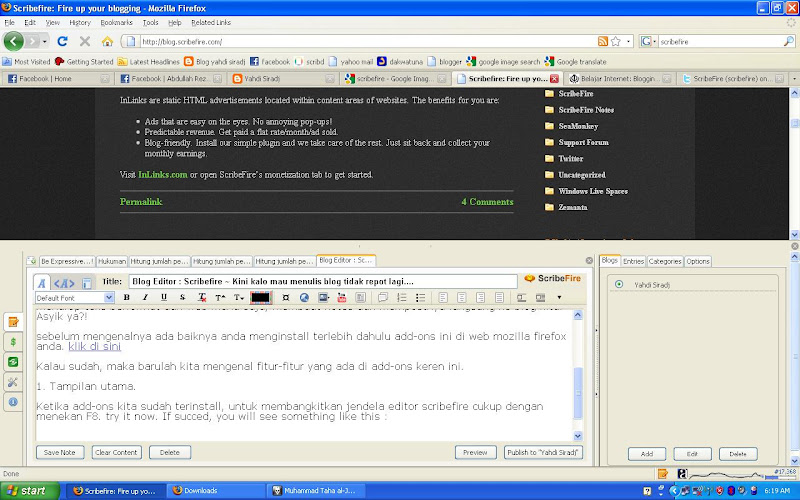Click the web page vertical scrollbar thumb
Viewport: 800px width, 500px height.
click(794, 123)
